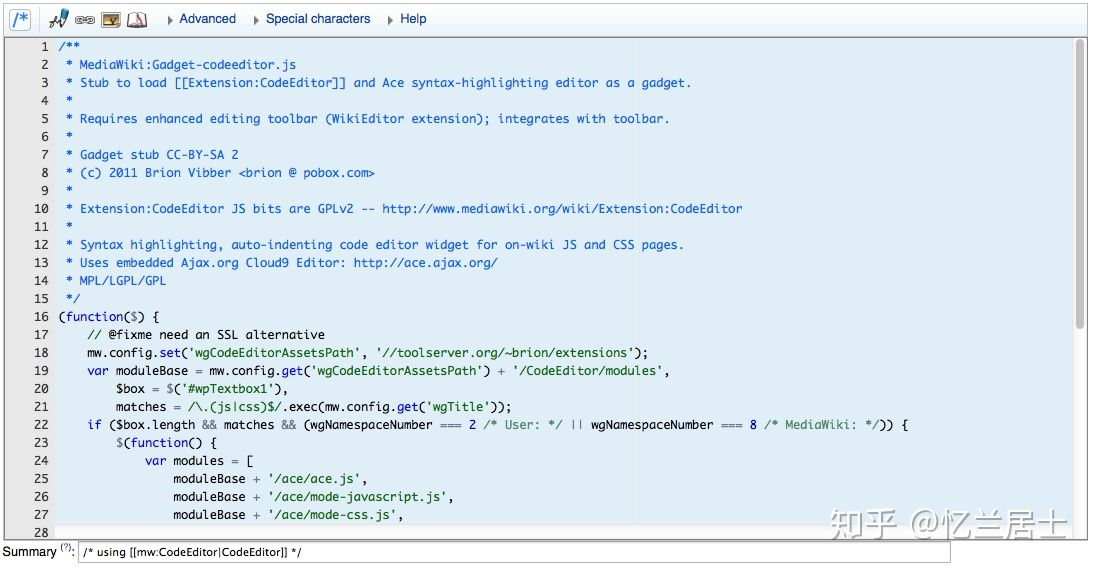
Task: Insert signature with the pen icon
Action: [59, 19]
